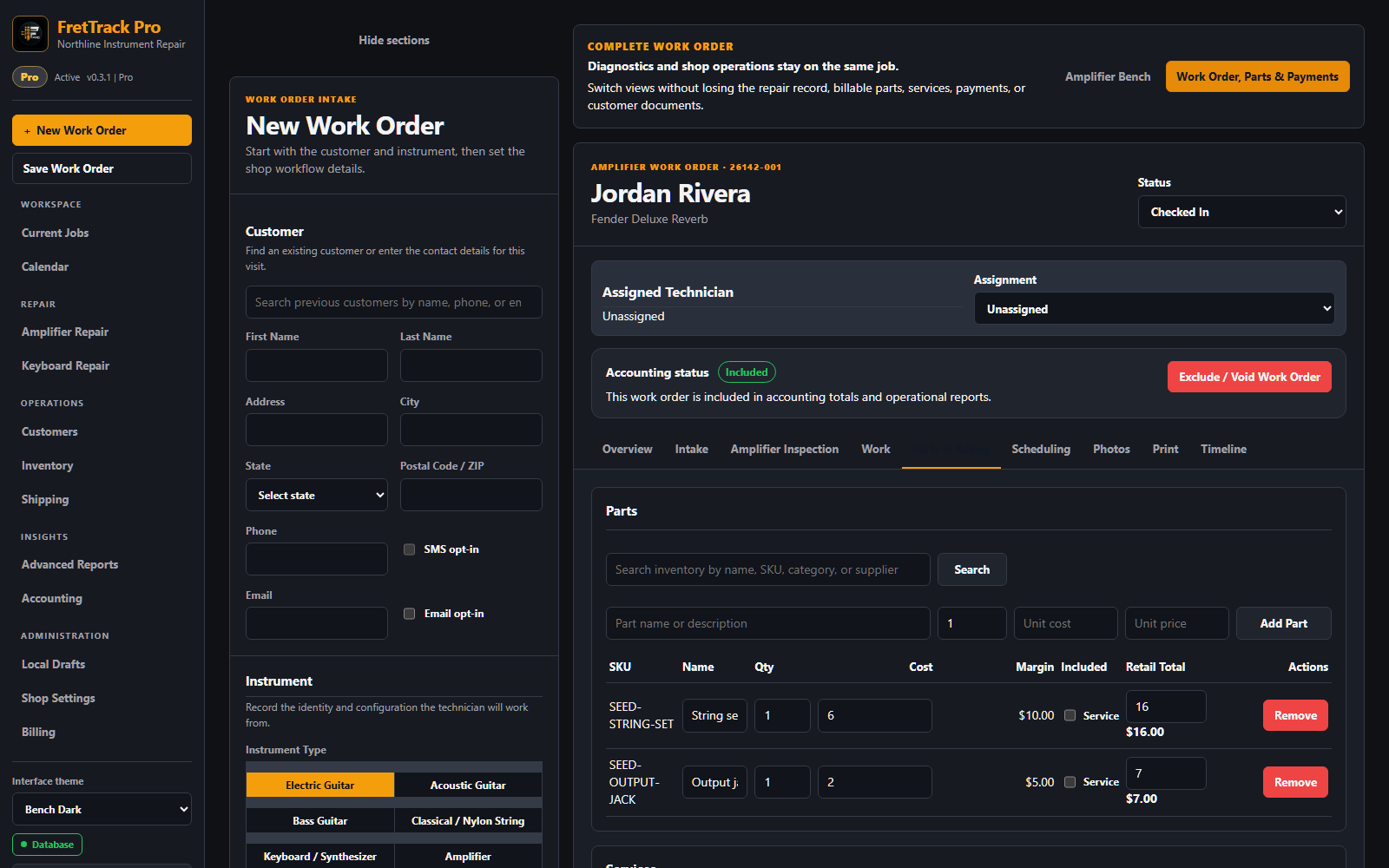
Task: Open the Print tab
Action: pos(1165,449)
